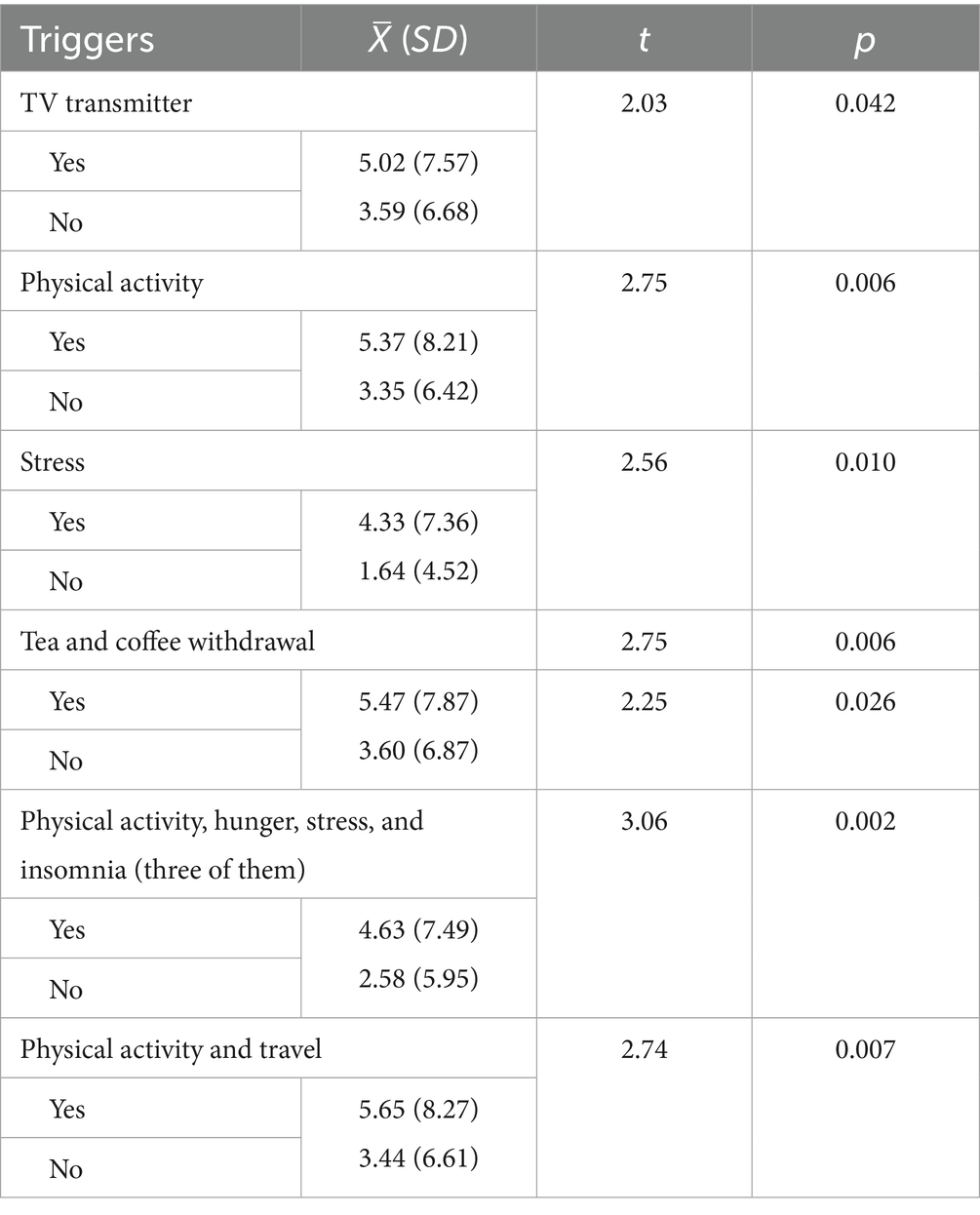
Task: Click No under TV transmitter
Action: (x=65, y=222)
